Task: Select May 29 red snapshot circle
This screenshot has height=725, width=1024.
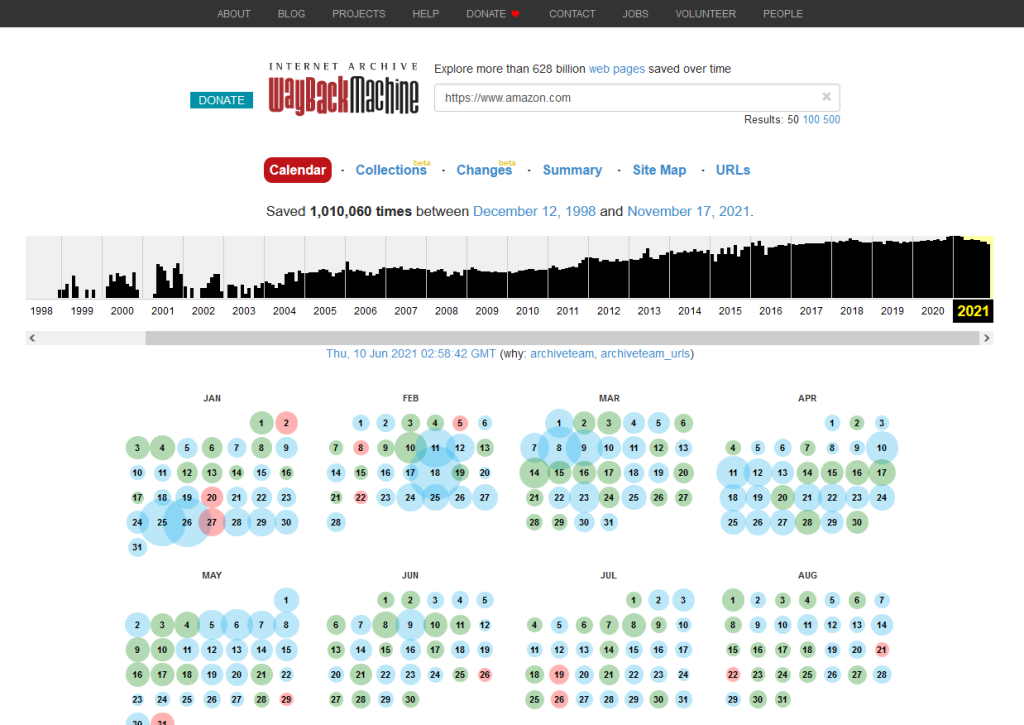Action: [x=286, y=699]
